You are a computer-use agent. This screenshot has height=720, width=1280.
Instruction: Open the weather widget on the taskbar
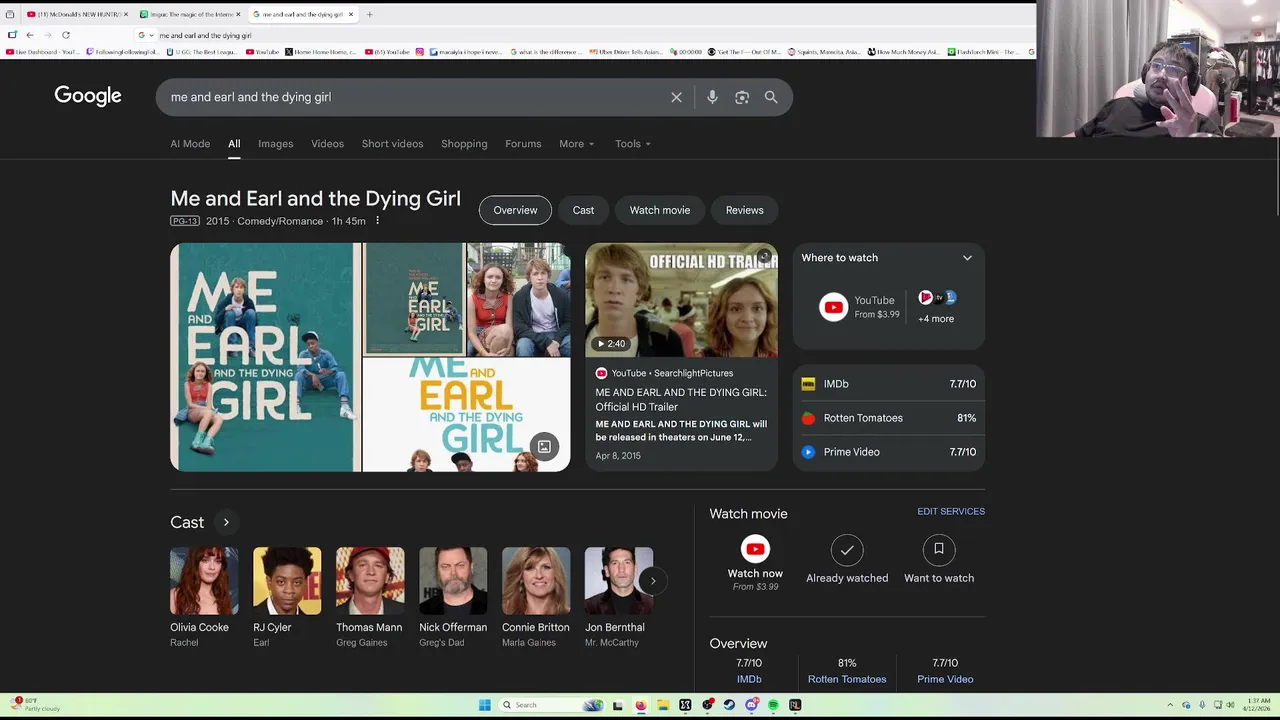(x=36, y=705)
